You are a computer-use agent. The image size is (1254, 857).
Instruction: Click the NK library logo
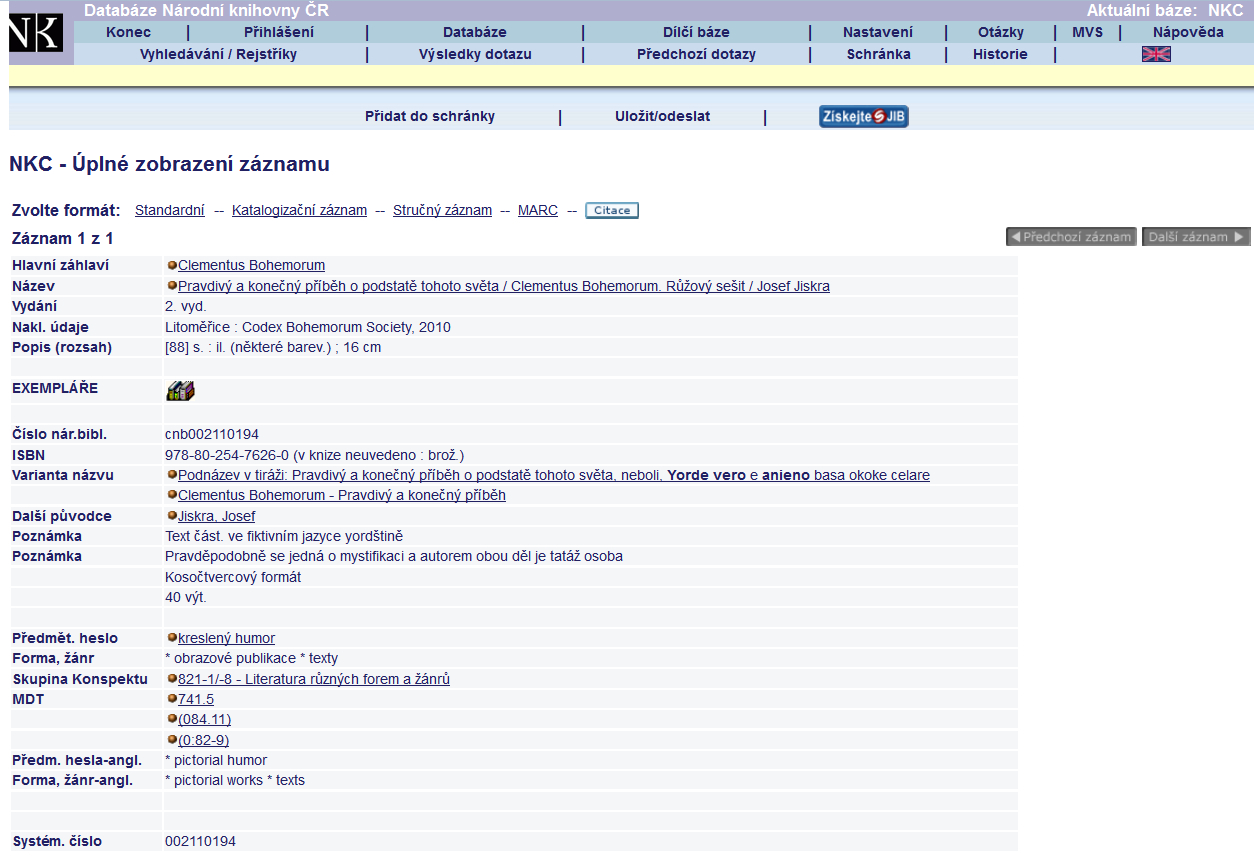(36, 33)
